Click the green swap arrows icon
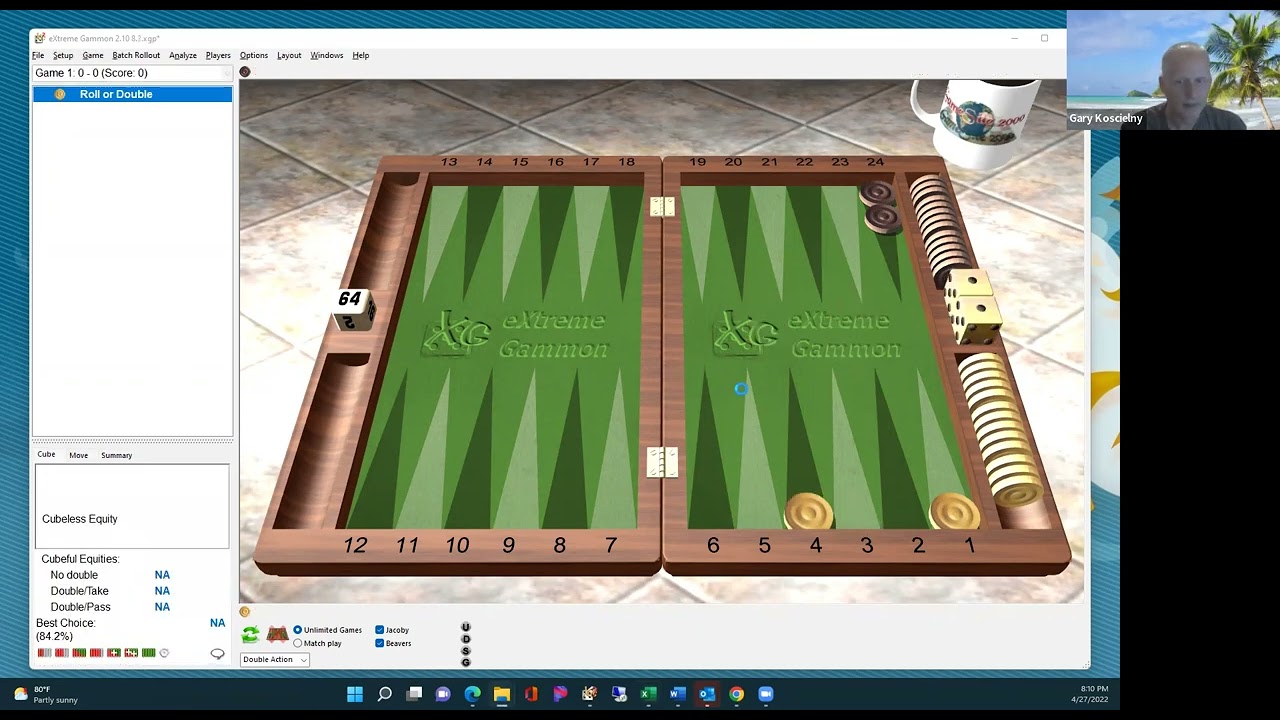The width and height of the screenshot is (1280, 720). pos(250,634)
